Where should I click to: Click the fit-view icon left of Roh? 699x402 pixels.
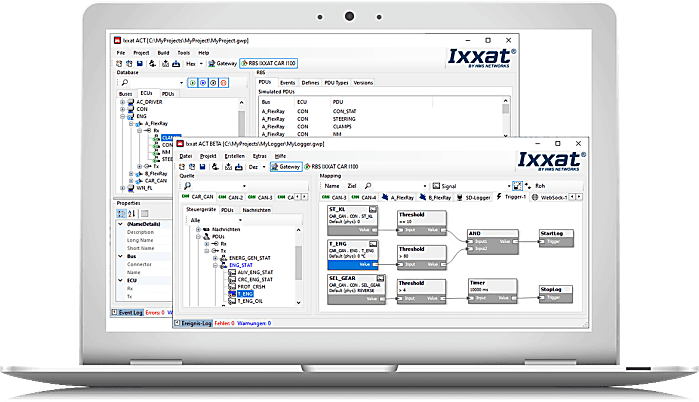point(517,186)
